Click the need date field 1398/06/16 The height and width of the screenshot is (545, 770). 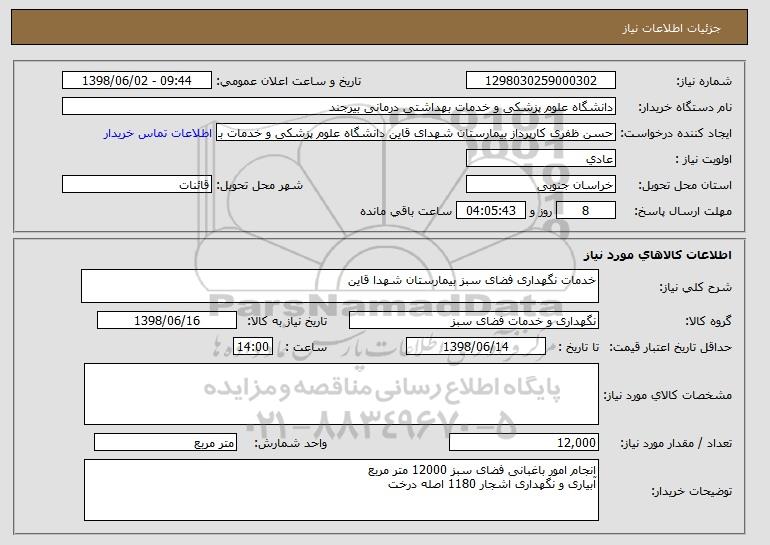167,321
